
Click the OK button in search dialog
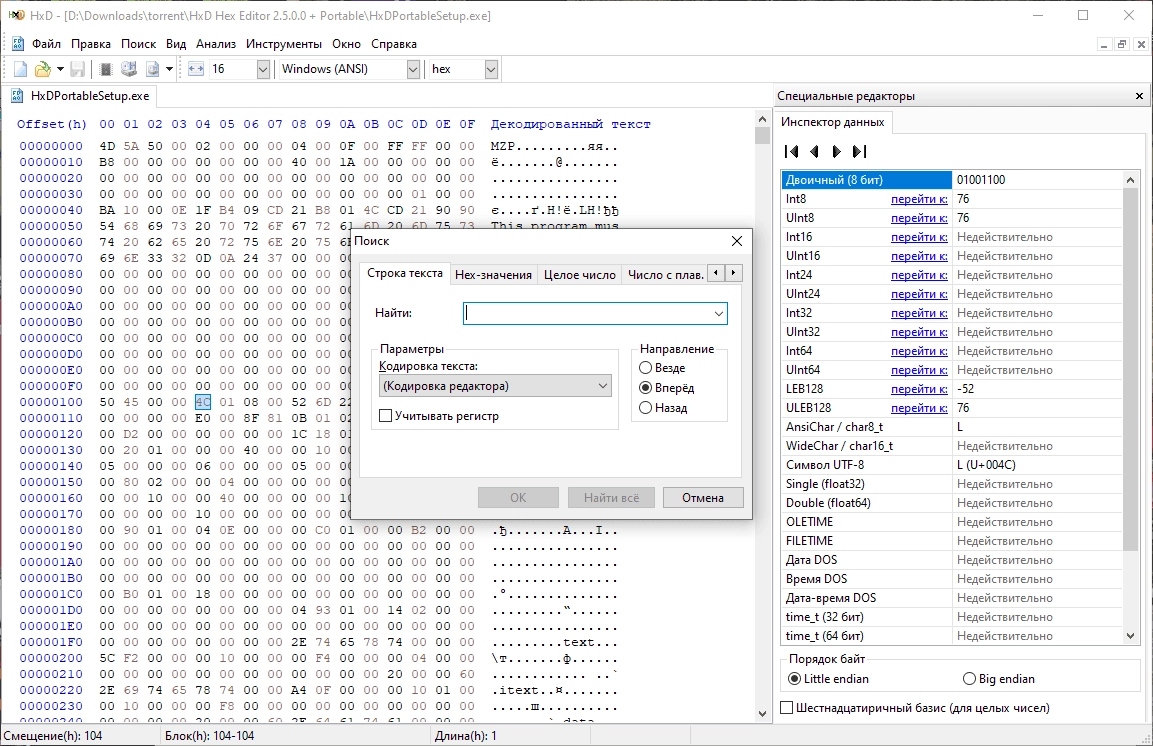(518, 498)
